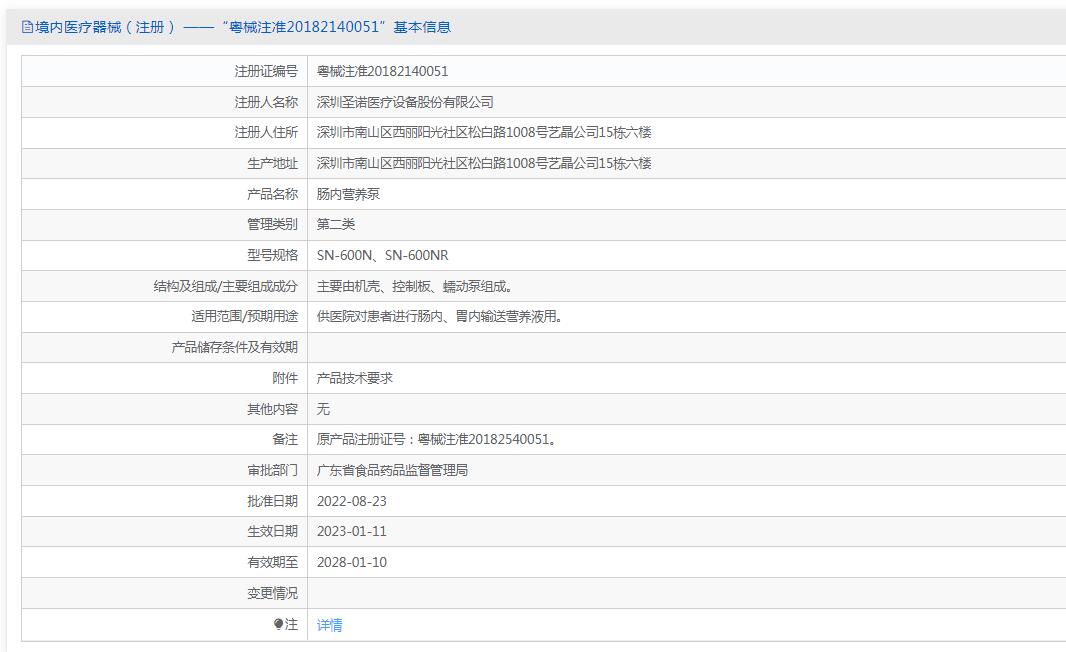
Task: Click product name 肠内营养泵
Action: tap(348, 194)
